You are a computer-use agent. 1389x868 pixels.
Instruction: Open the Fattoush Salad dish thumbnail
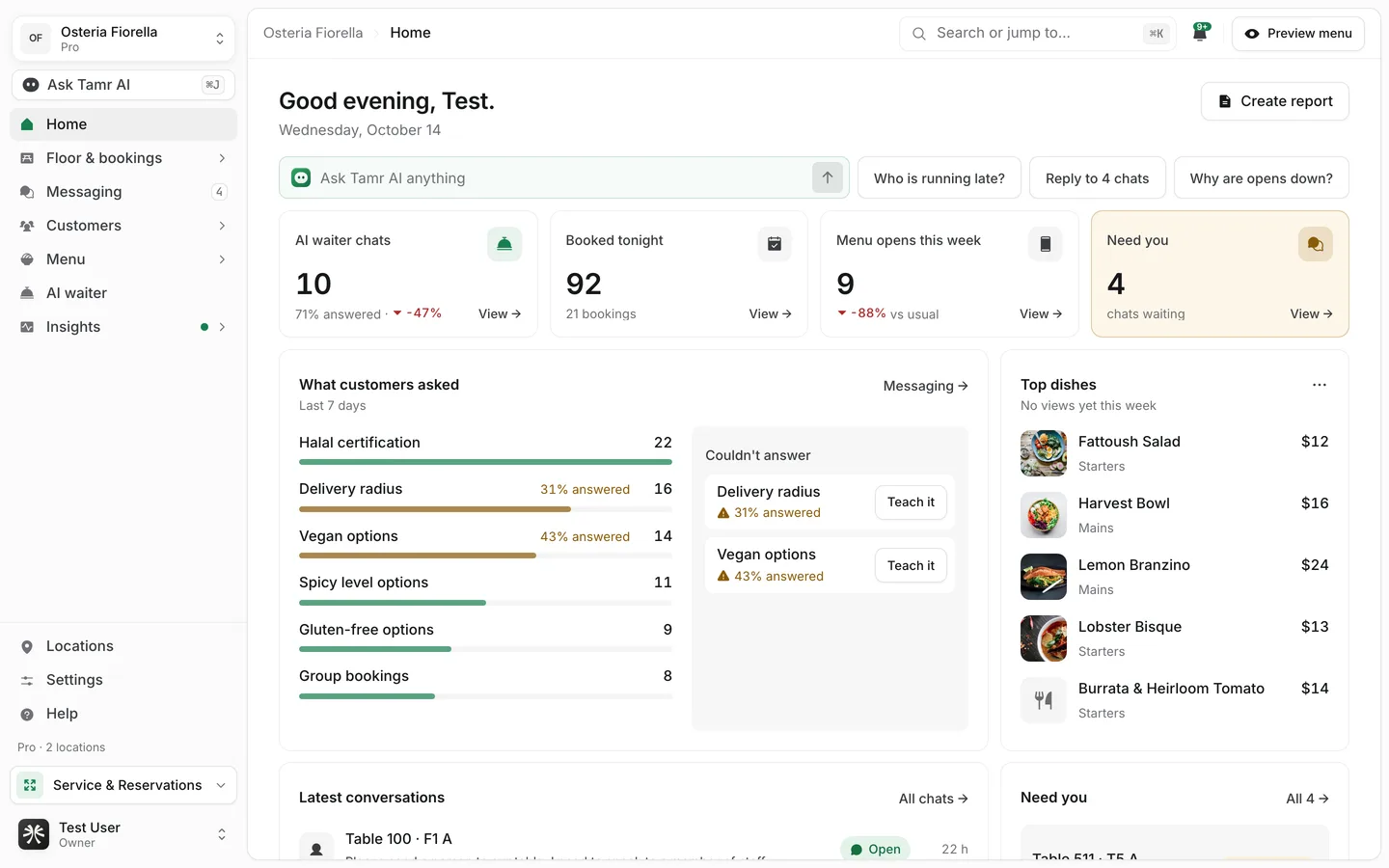[1044, 453]
